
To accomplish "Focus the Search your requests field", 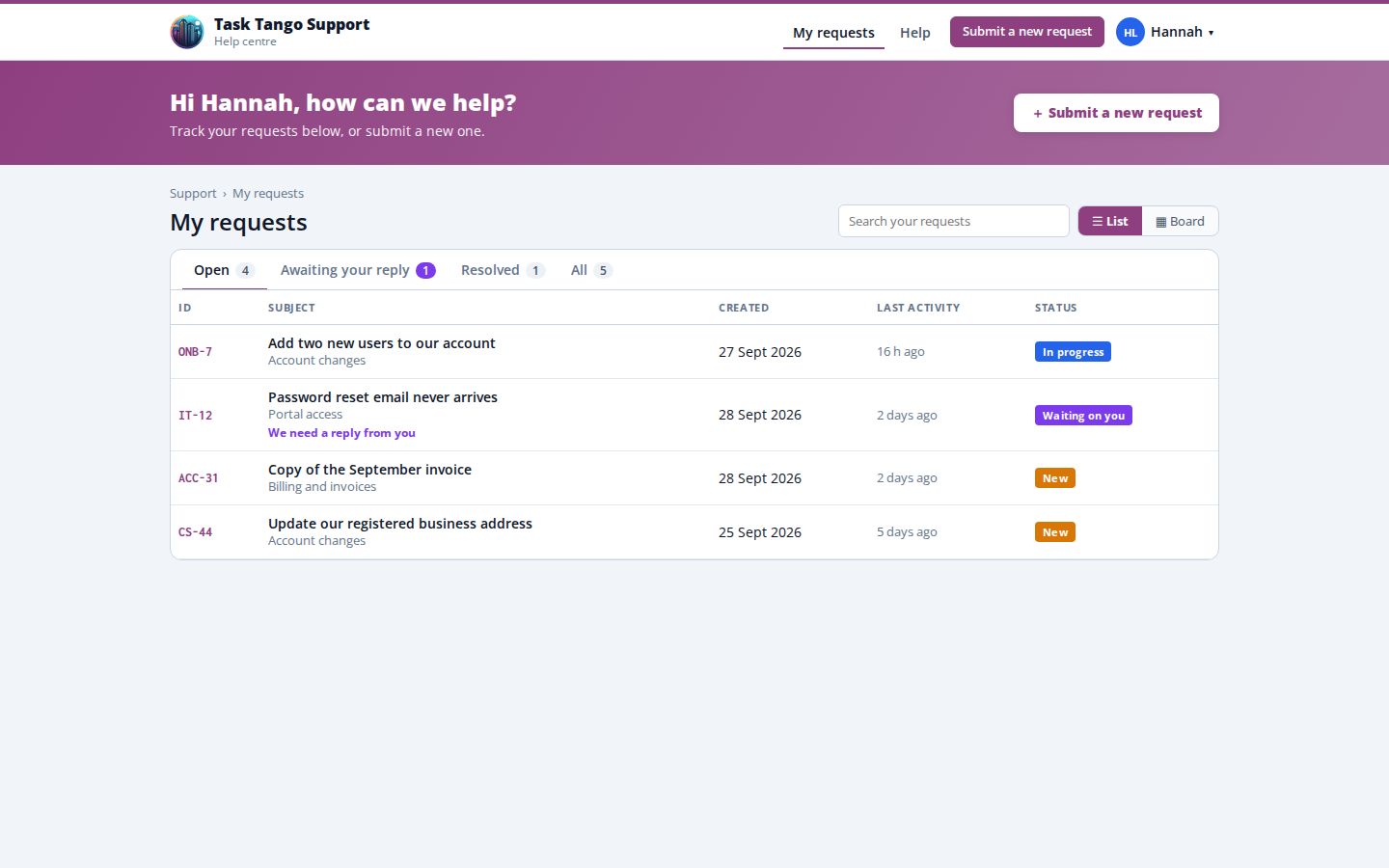I will 953,221.
